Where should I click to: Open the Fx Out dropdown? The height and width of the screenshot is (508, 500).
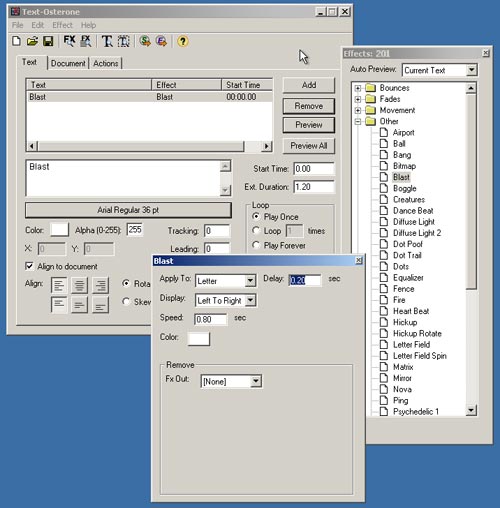pyautogui.click(x=256, y=381)
